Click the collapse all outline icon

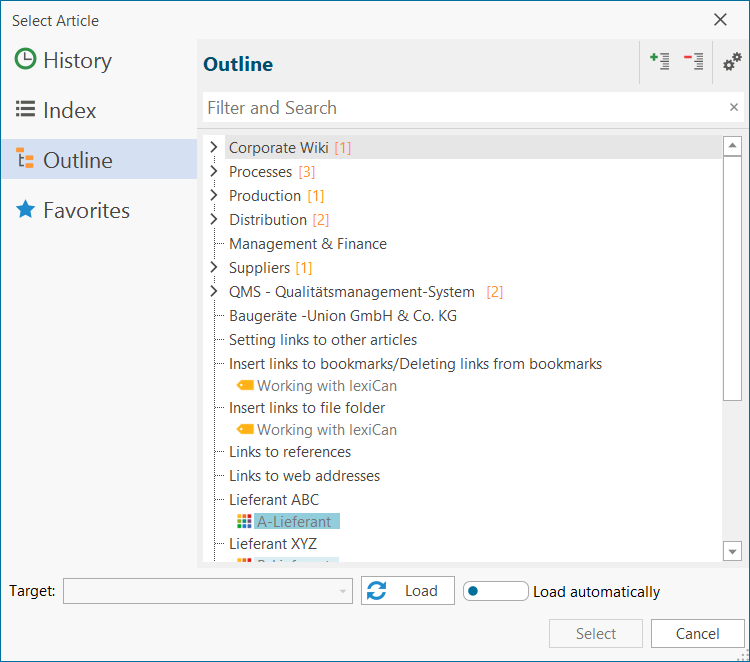[693, 62]
